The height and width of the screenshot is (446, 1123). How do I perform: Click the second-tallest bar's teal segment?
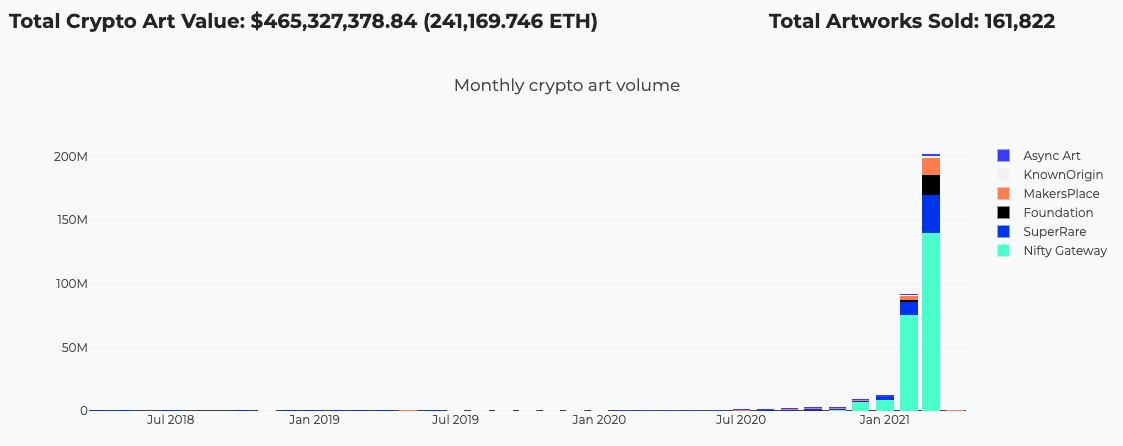tap(908, 362)
